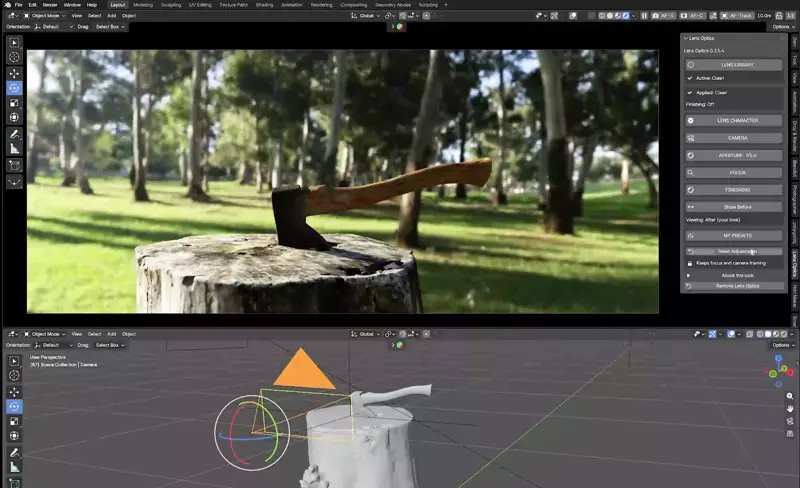Click the navigation axis gizmo in bottom viewport
Viewport: 800px width, 488px height.
click(x=779, y=371)
